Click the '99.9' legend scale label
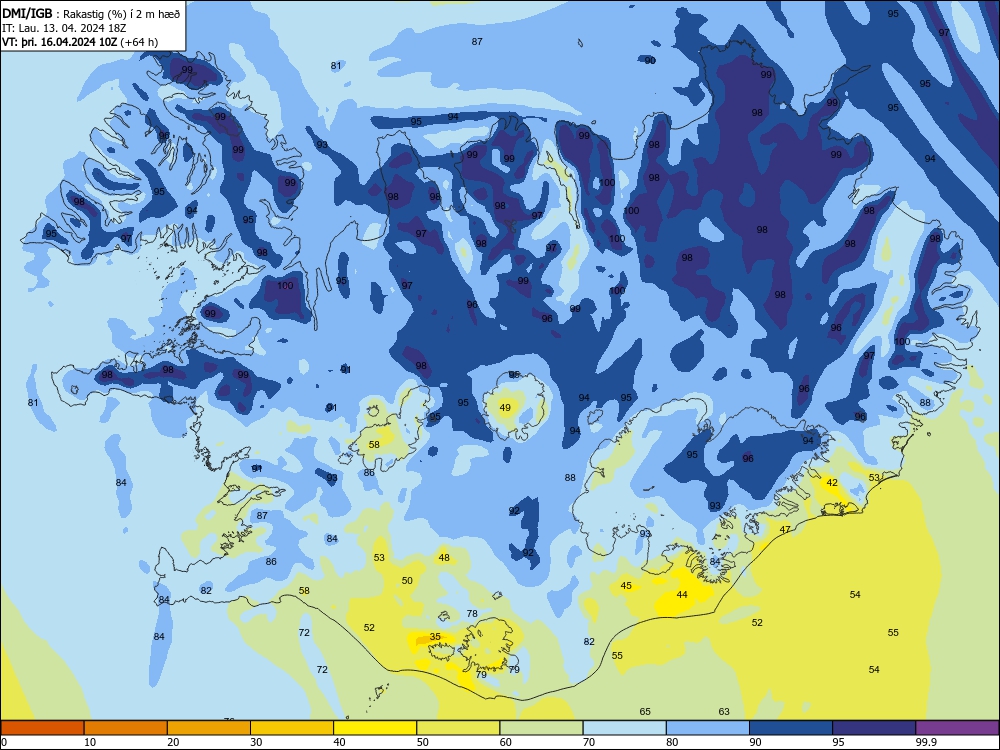 (926, 742)
